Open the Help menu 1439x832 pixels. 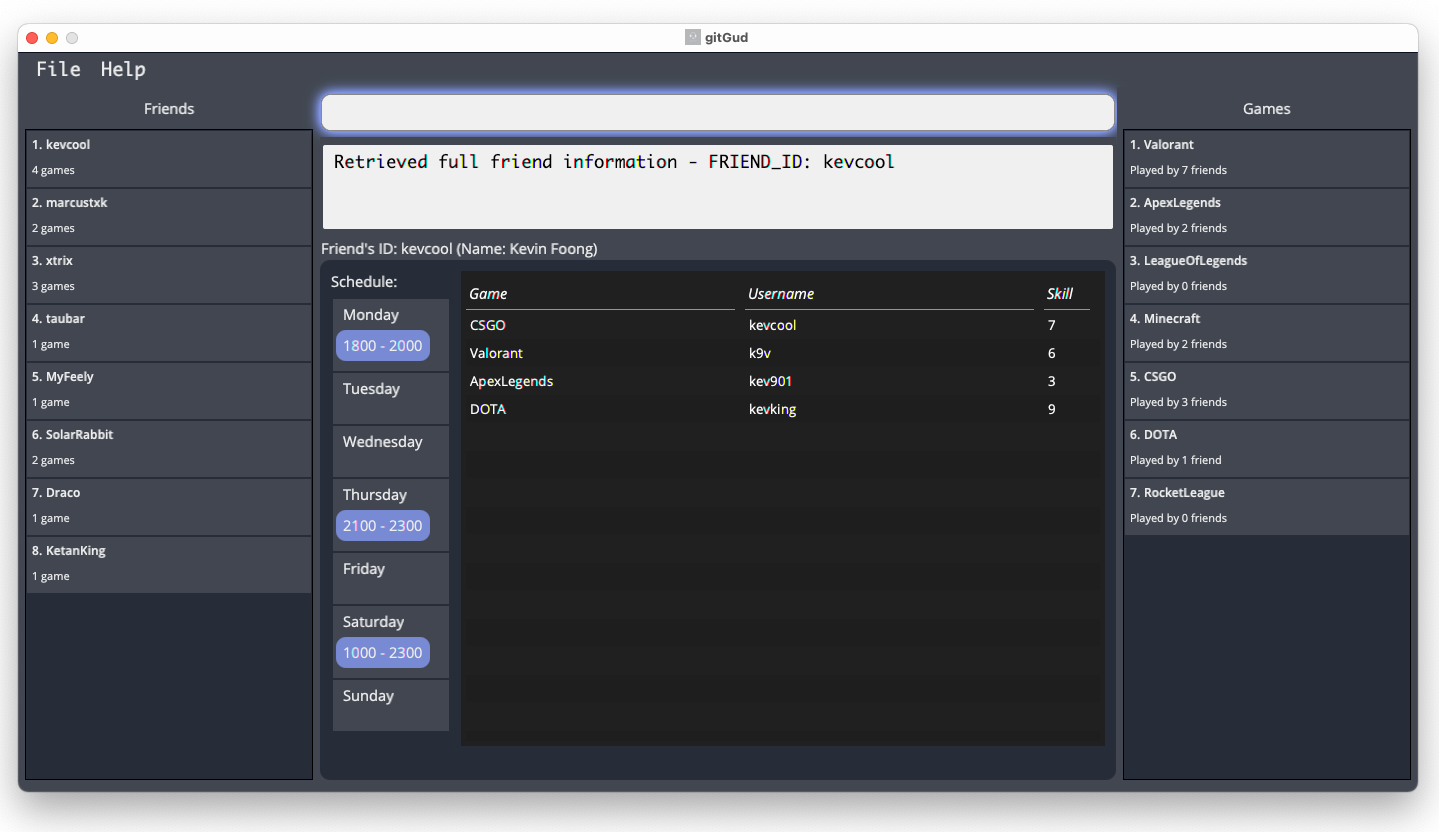(123, 69)
